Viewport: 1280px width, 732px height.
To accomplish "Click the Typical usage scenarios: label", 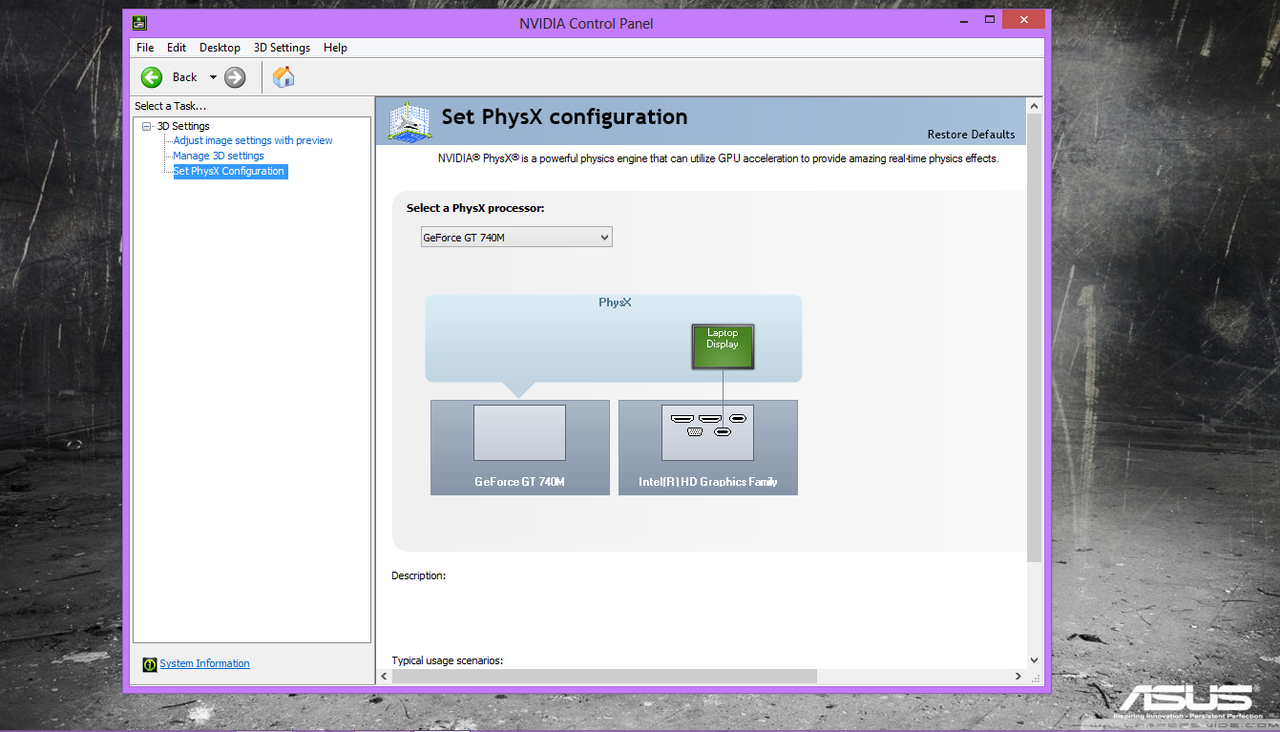I will click(x=447, y=661).
